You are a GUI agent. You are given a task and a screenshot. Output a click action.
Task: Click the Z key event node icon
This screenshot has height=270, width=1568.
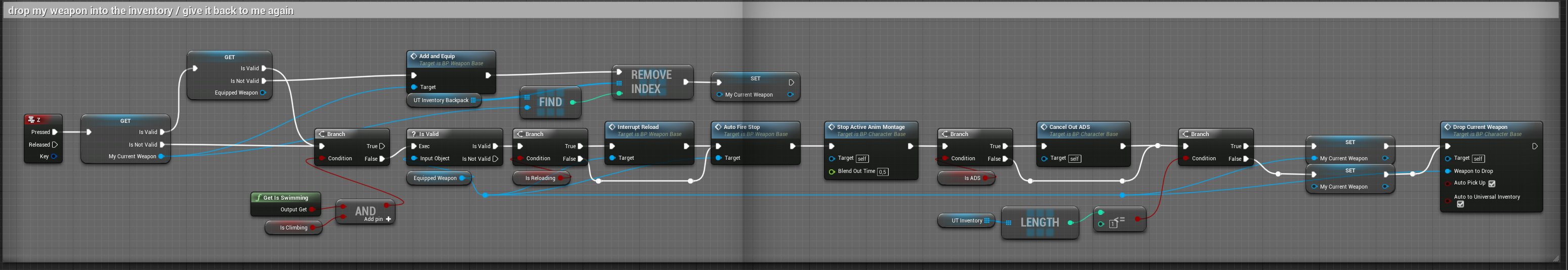pos(31,120)
